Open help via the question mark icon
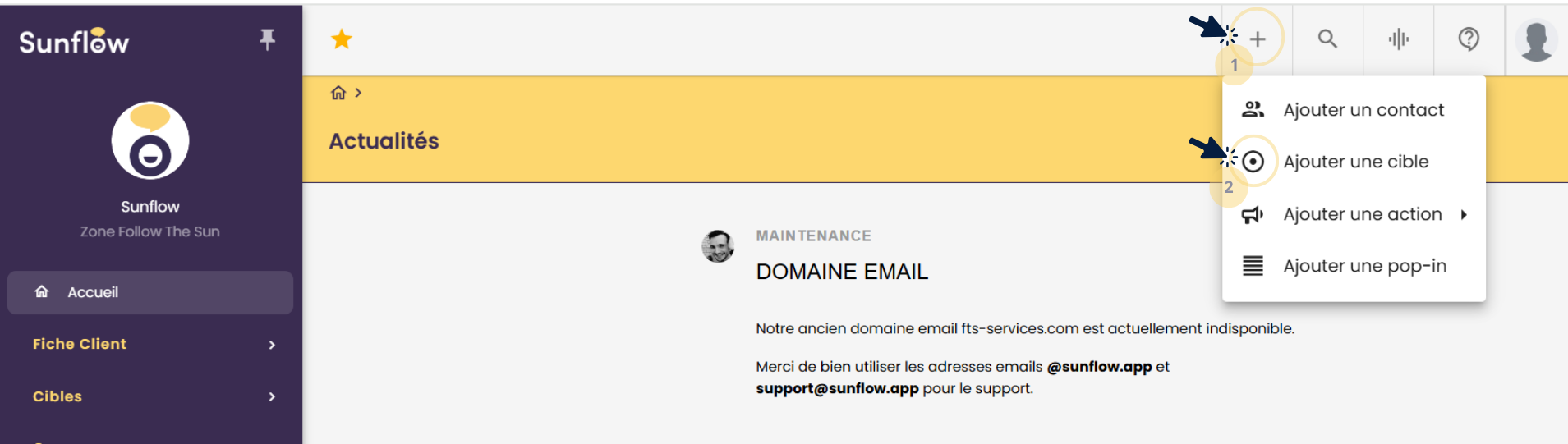This screenshot has height=444, width=1568. click(1469, 39)
